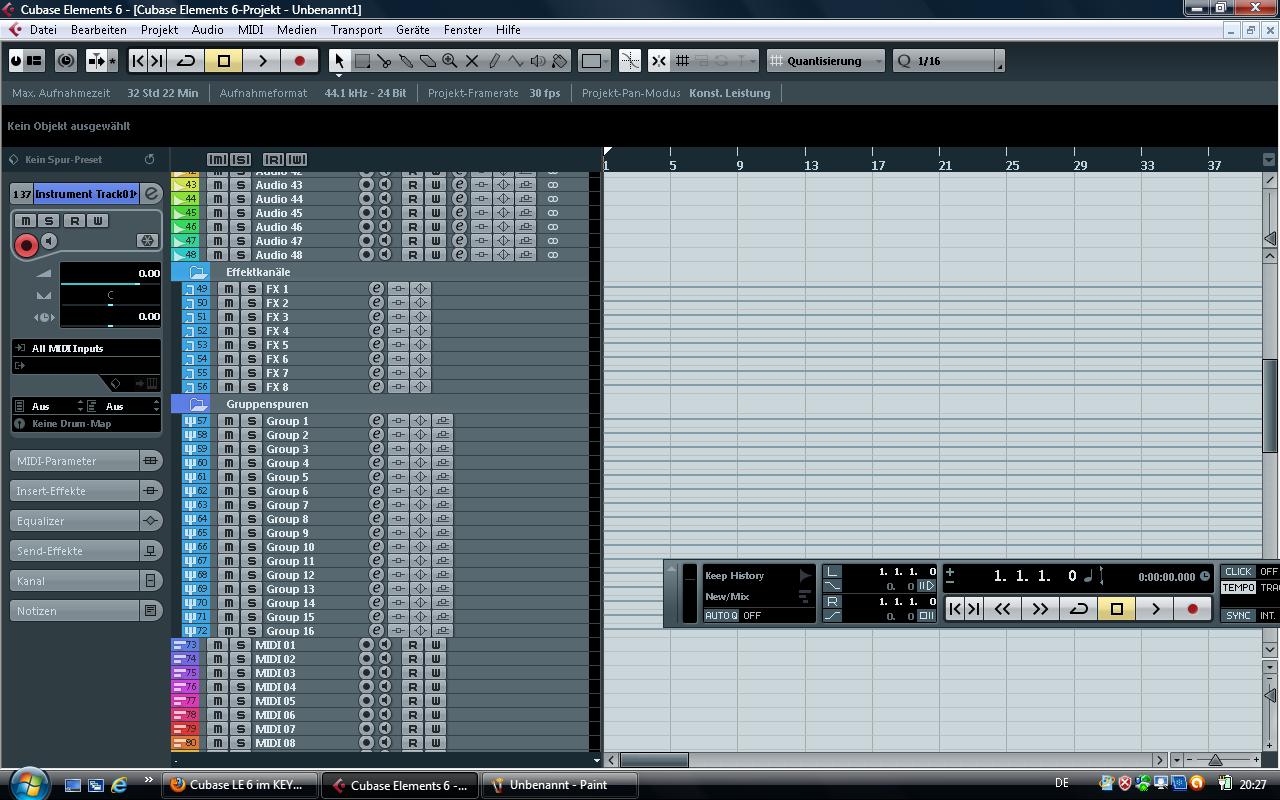Open the Datei menu

[x=43, y=30]
